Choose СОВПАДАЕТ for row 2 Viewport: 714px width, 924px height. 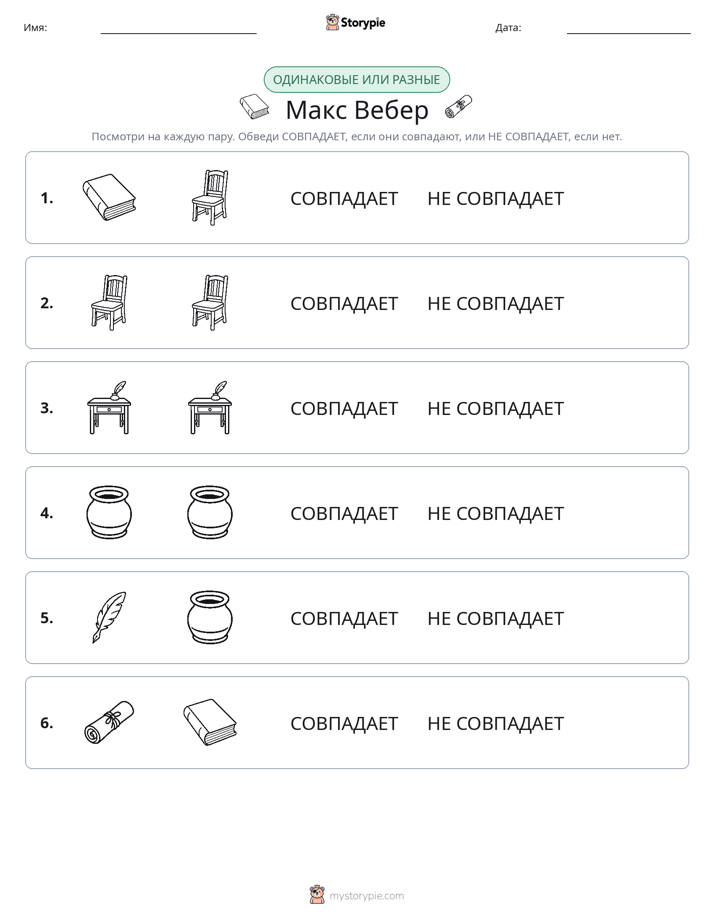click(344, 303)
